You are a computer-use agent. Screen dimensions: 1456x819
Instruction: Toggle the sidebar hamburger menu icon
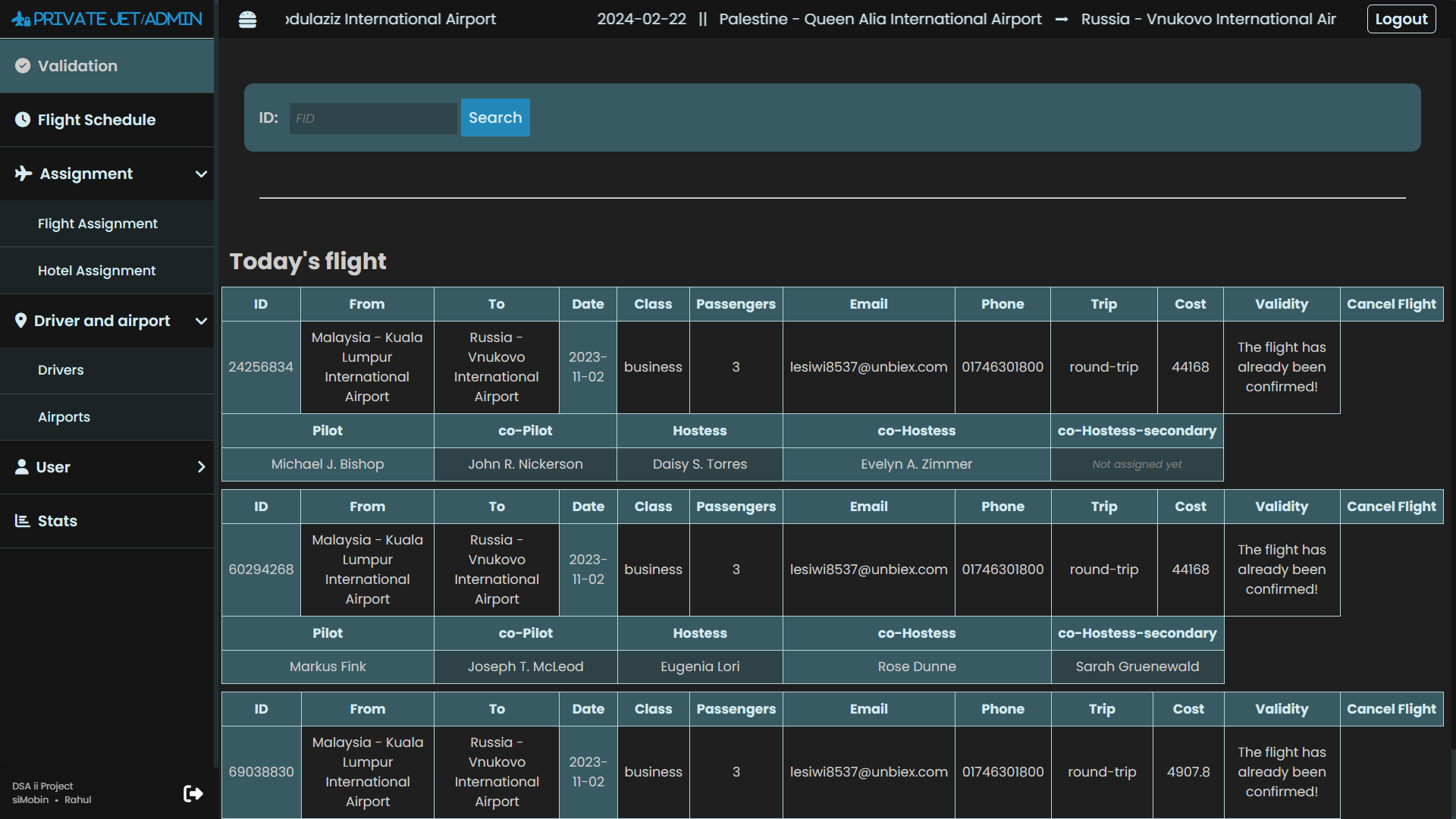coord(247,20)
